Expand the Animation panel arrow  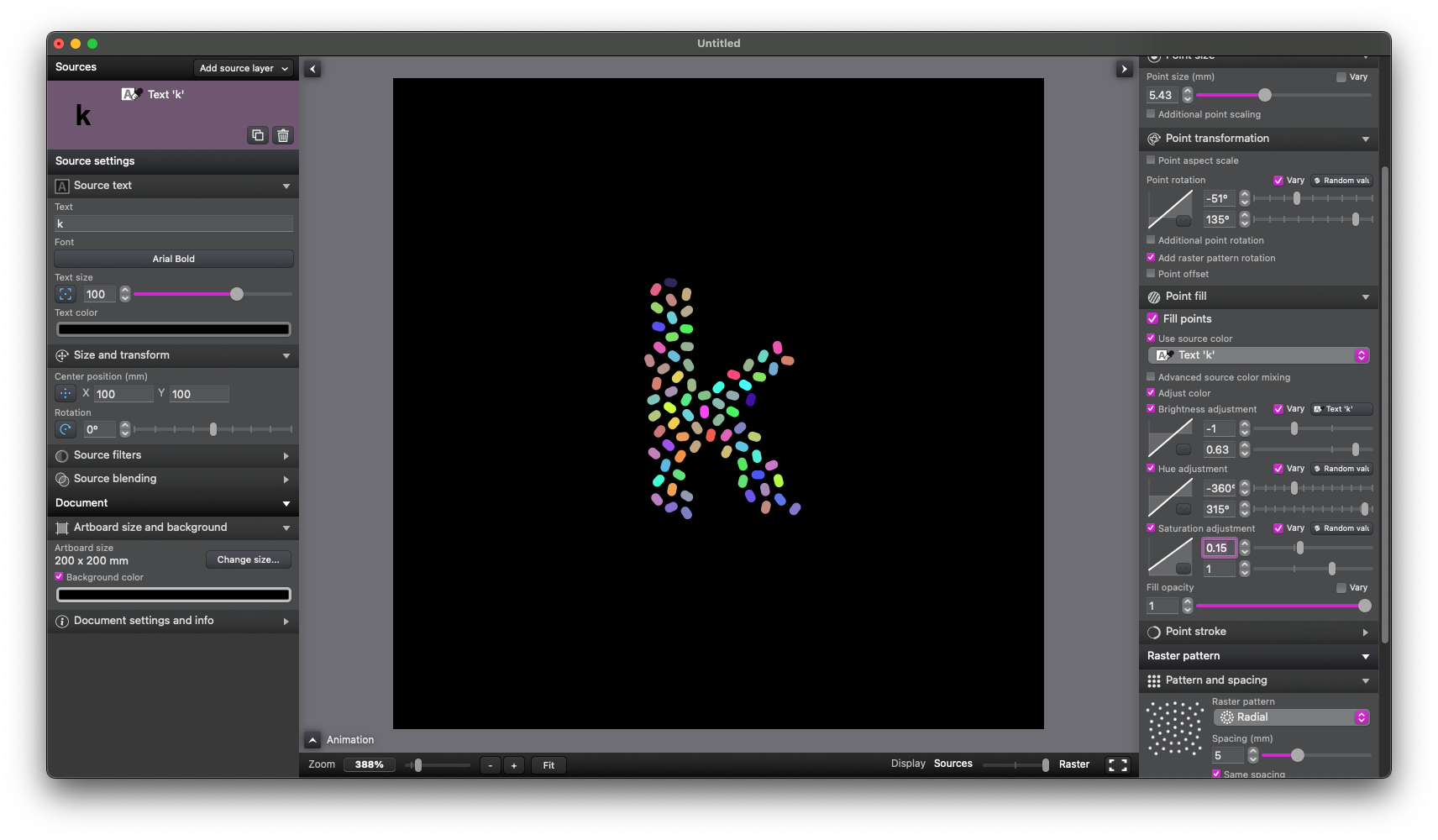click(x=312, y=740)
